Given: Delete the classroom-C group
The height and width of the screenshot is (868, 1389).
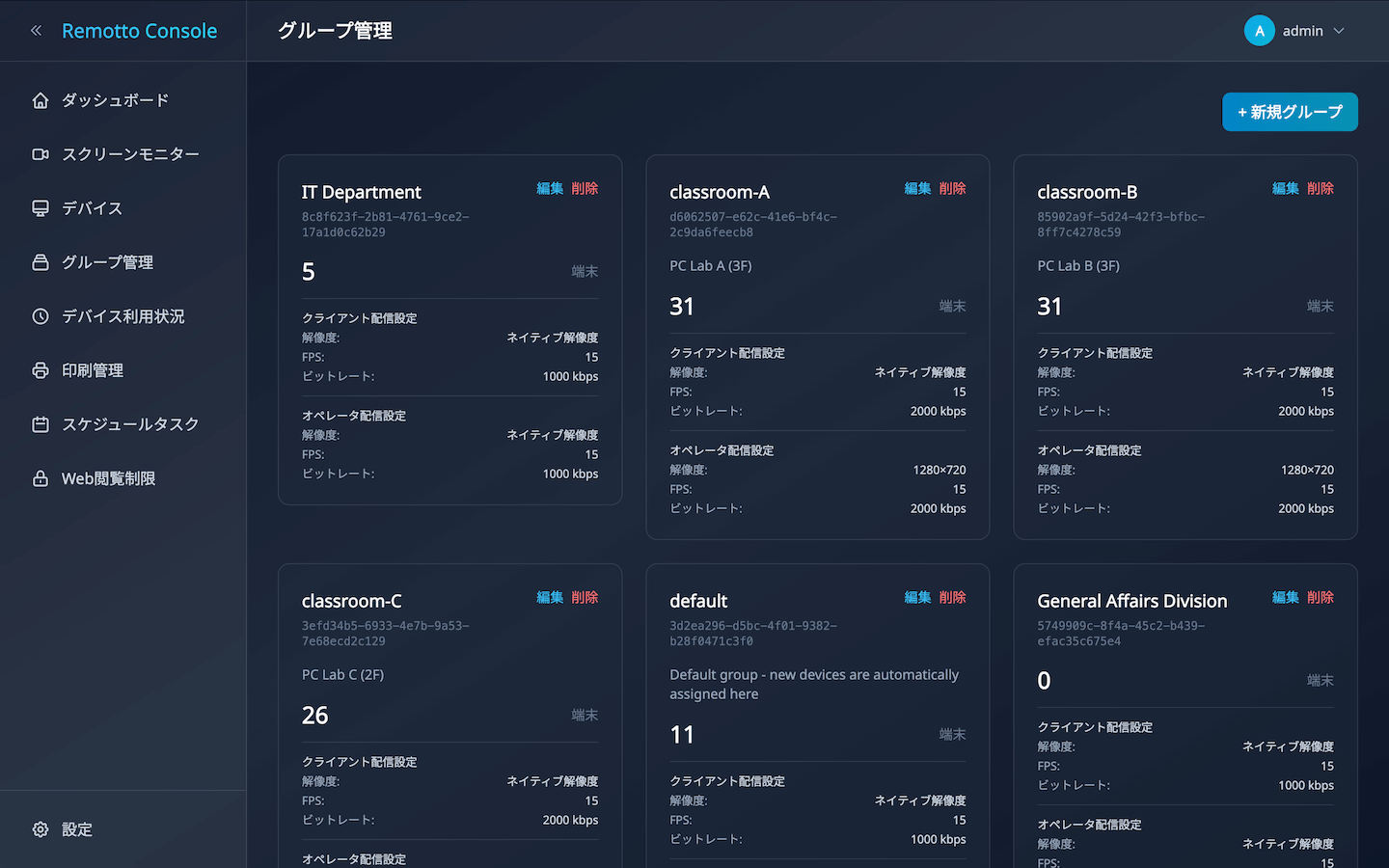Looking at the screenshot, I should point(585,597).
